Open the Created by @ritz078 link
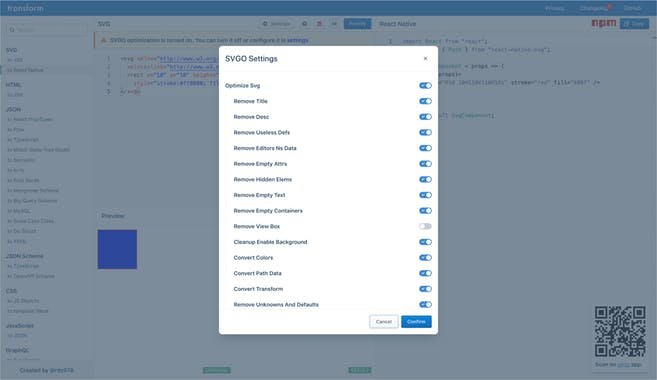Viewport: 657px width, 380px height. point(47,370)
